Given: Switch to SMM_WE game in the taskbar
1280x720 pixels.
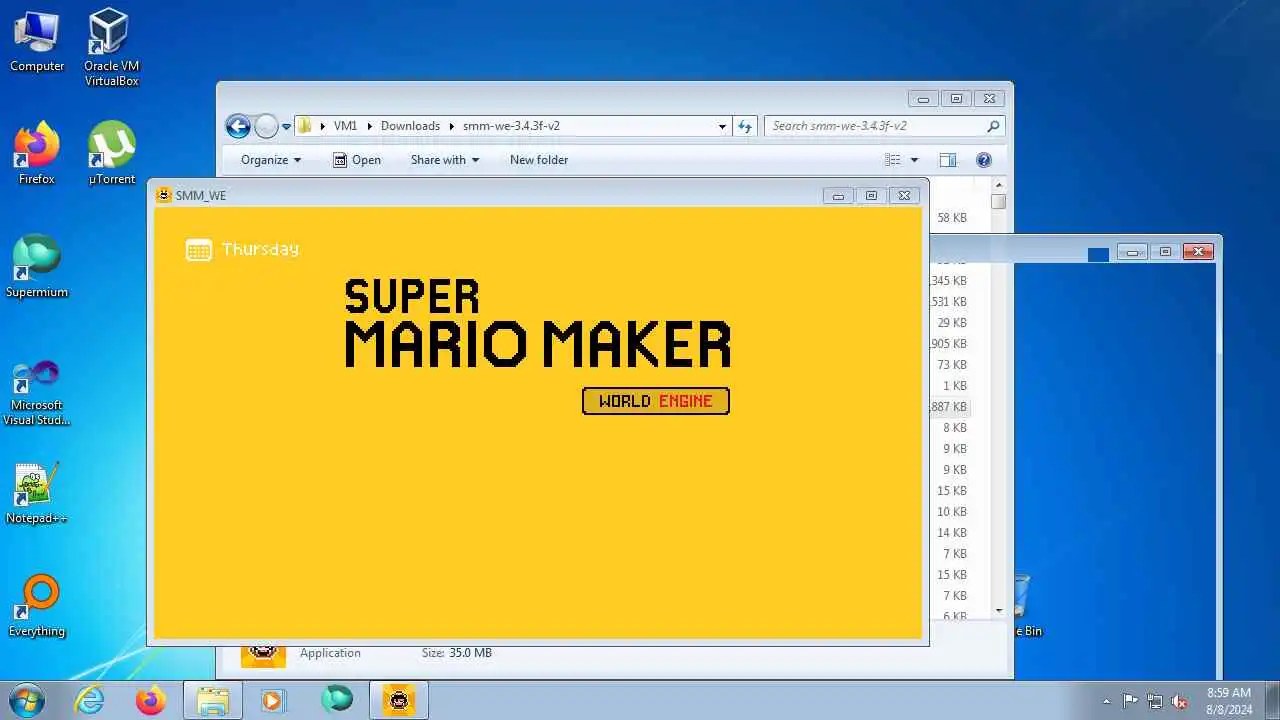Looking at the screenshot, I should pos(399,700).
